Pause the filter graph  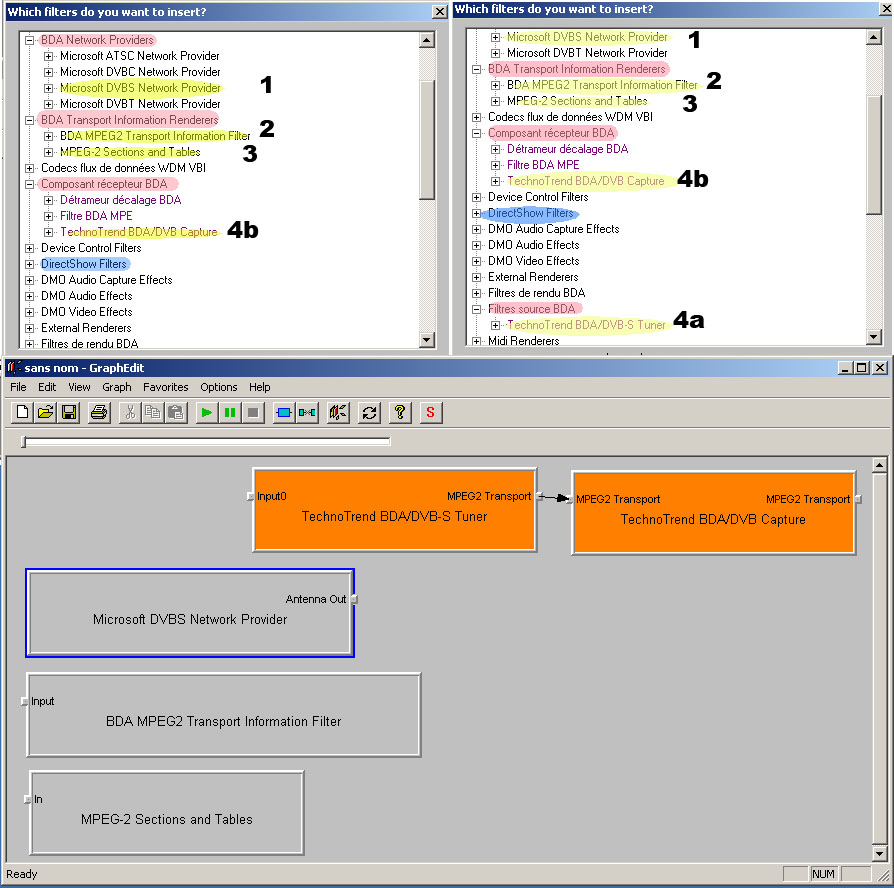click(x=230, y=412)
